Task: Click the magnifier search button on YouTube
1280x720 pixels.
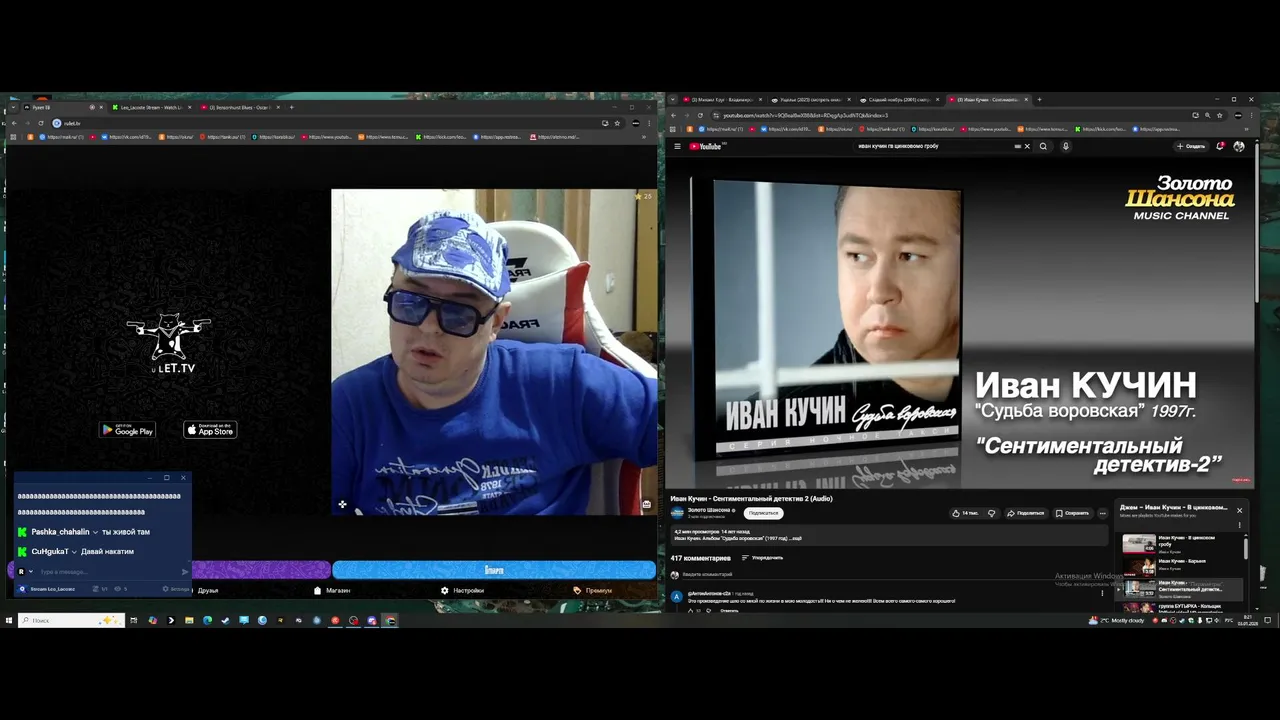Action: 1043,146
